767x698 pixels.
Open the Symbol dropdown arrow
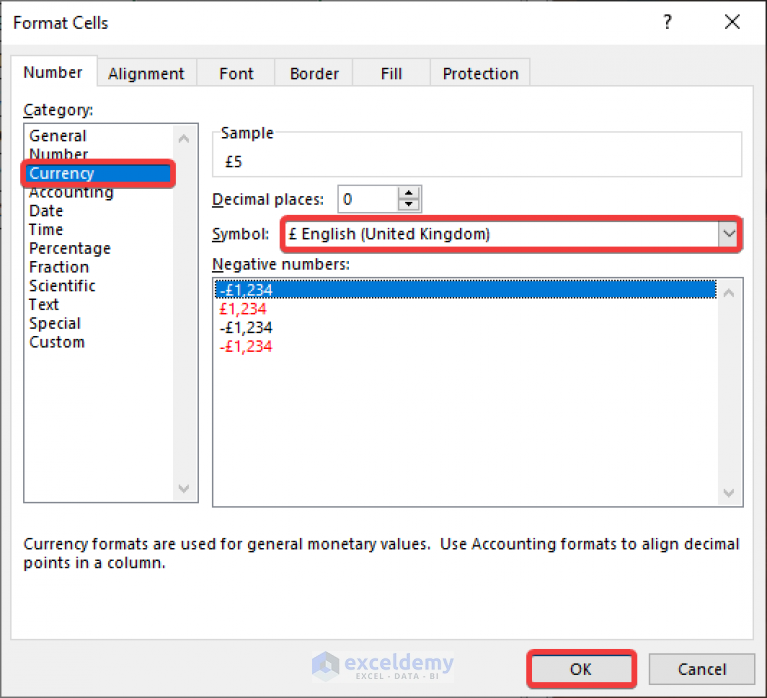click(729, 234)
